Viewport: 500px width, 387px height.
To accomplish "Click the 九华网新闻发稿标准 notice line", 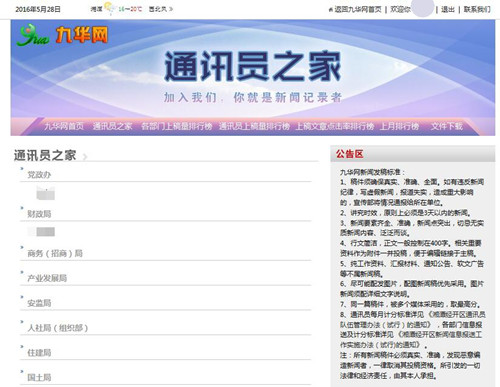I will tap(372, 172).
